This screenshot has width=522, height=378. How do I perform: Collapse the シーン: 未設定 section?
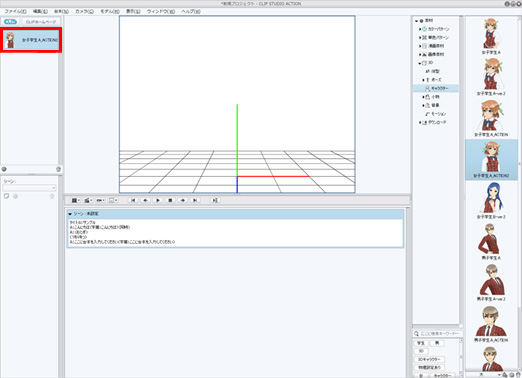tap(70, 214)
